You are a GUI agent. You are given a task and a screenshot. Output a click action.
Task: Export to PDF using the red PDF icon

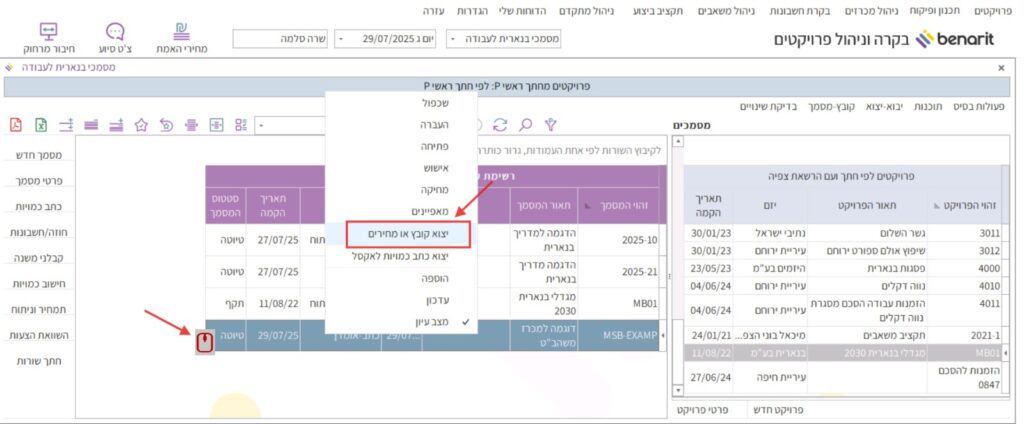pyautogui.click(x=16, y=125)
